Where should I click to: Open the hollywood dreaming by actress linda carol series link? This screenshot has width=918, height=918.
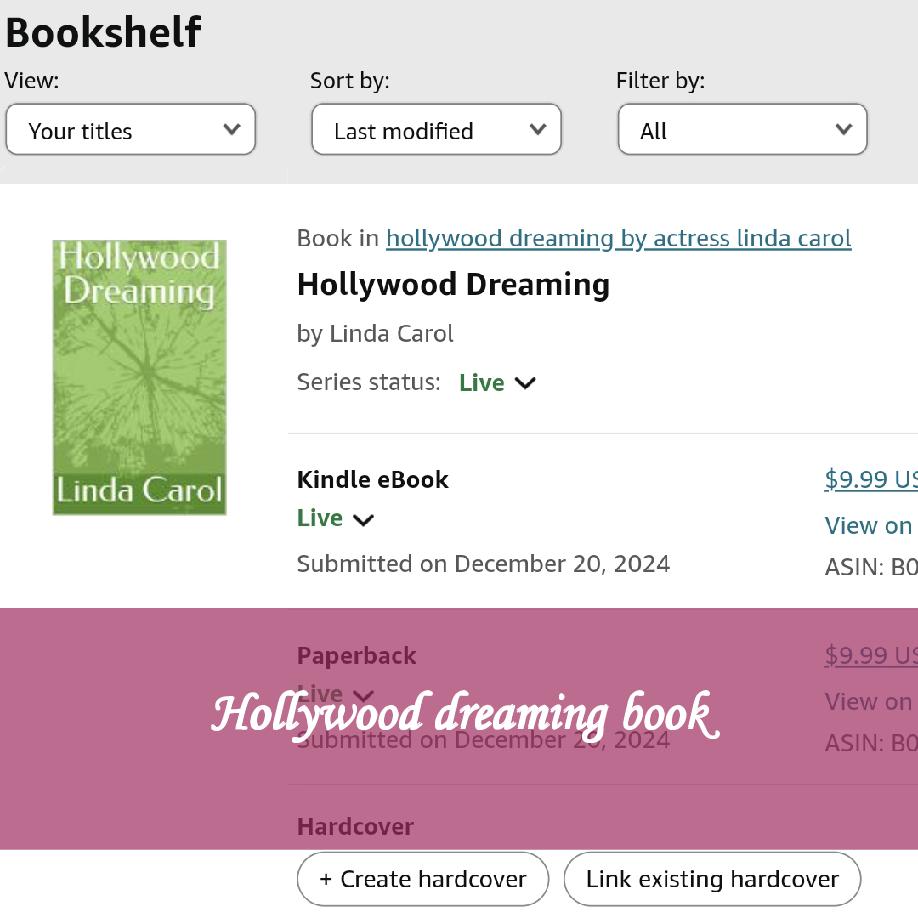pyautogui.click(x=618, y=238)
